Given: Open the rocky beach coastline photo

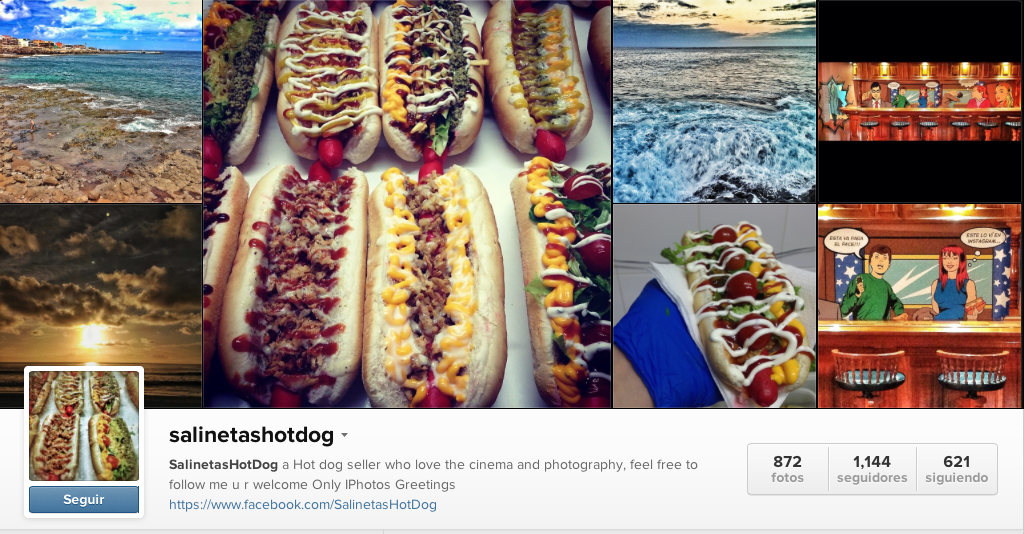Looking at the screenshot, I should click(x=101, y=101).
